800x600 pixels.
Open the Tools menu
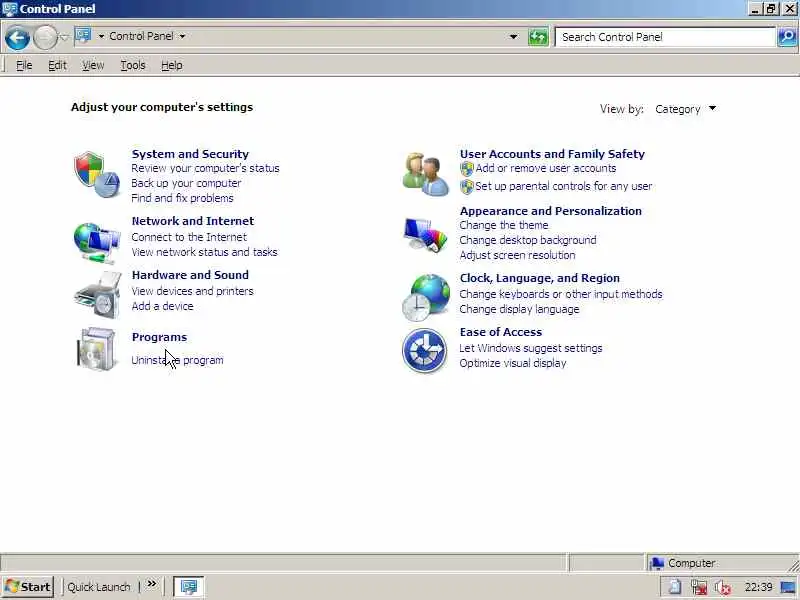point(133,65)
